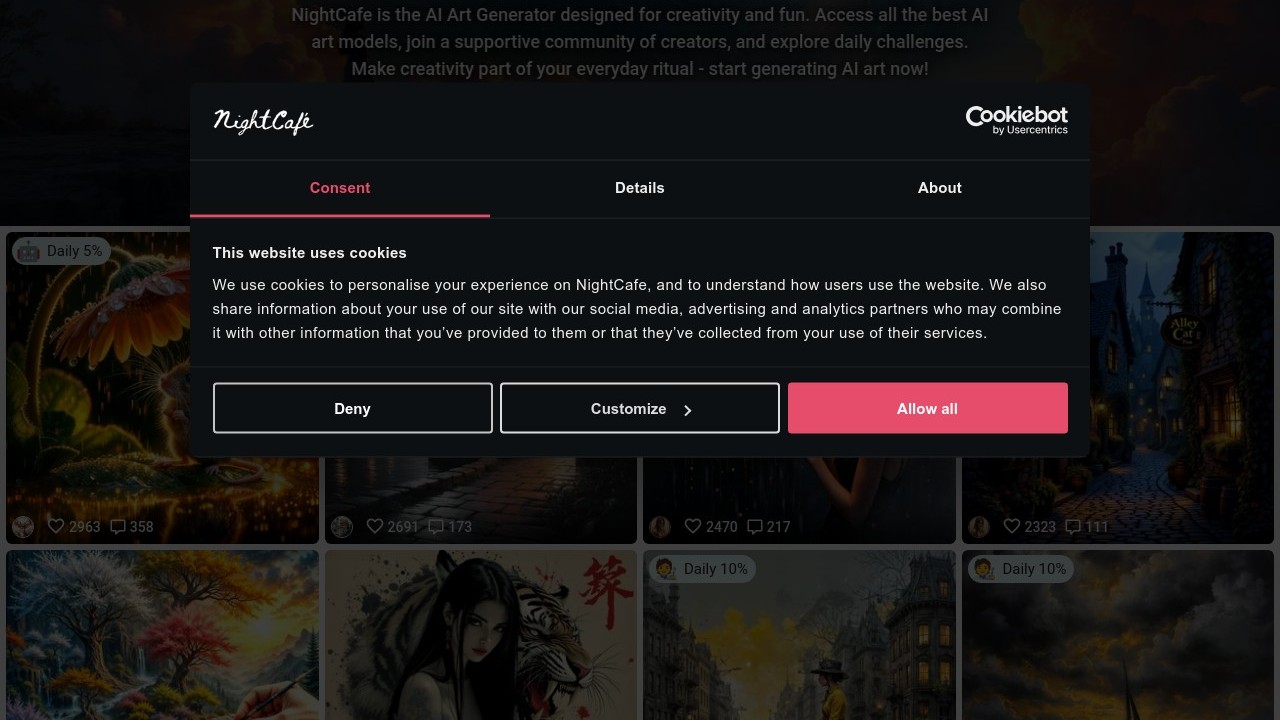
Task: Open comments on artwork with 173 comments
Action: pyautogui.click(x=436, y=526)
